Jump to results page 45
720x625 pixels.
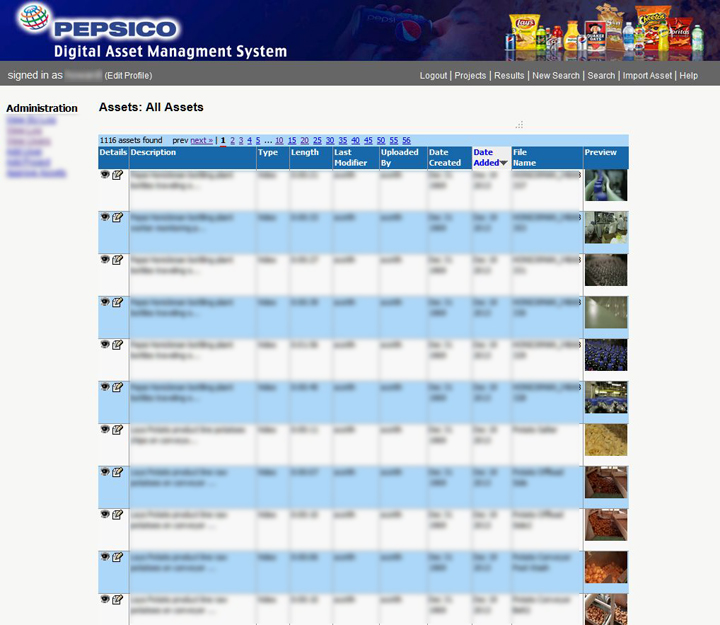point(368,141)
